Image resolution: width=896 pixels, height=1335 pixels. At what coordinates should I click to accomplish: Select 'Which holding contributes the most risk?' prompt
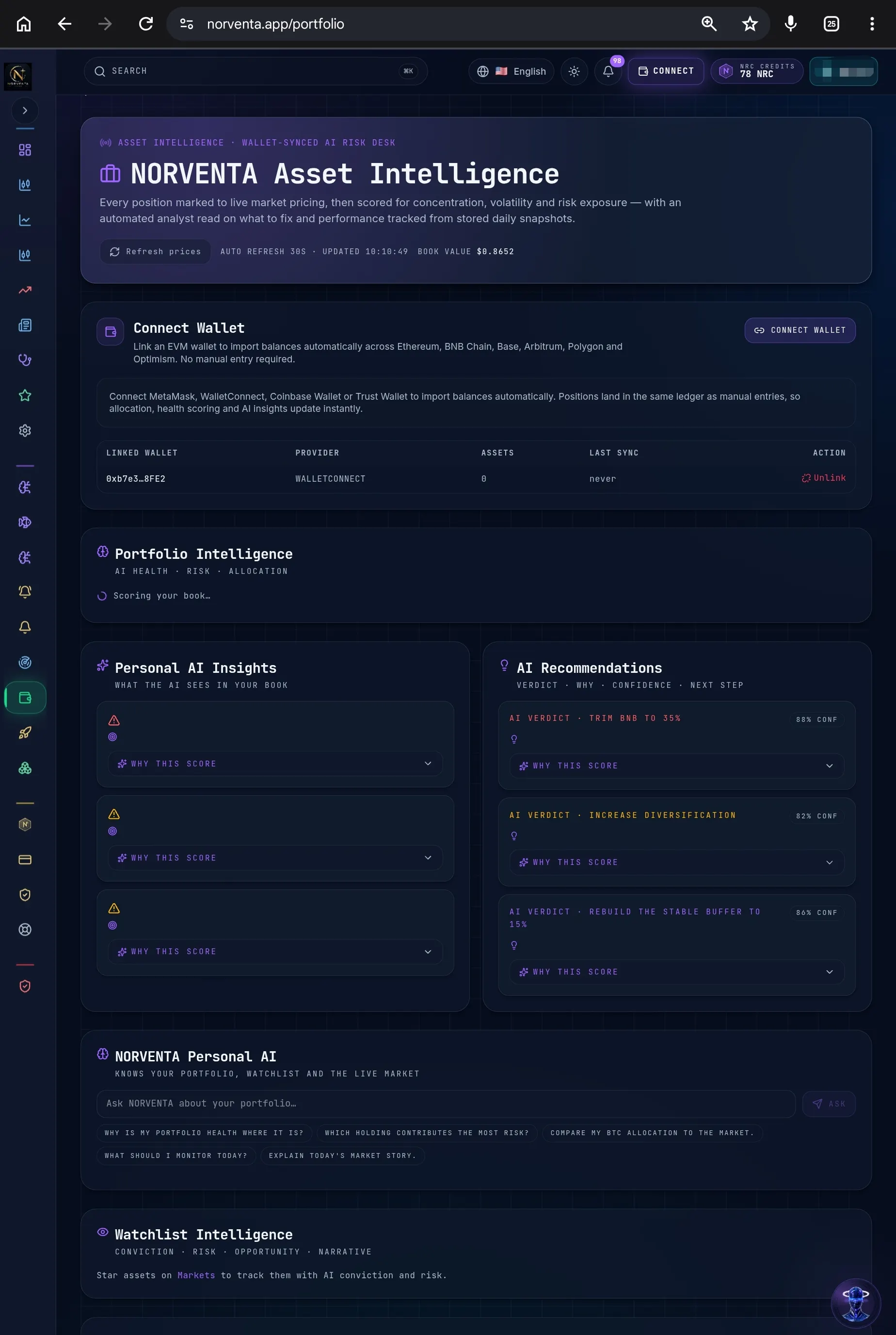click(x=427, y=1133)
